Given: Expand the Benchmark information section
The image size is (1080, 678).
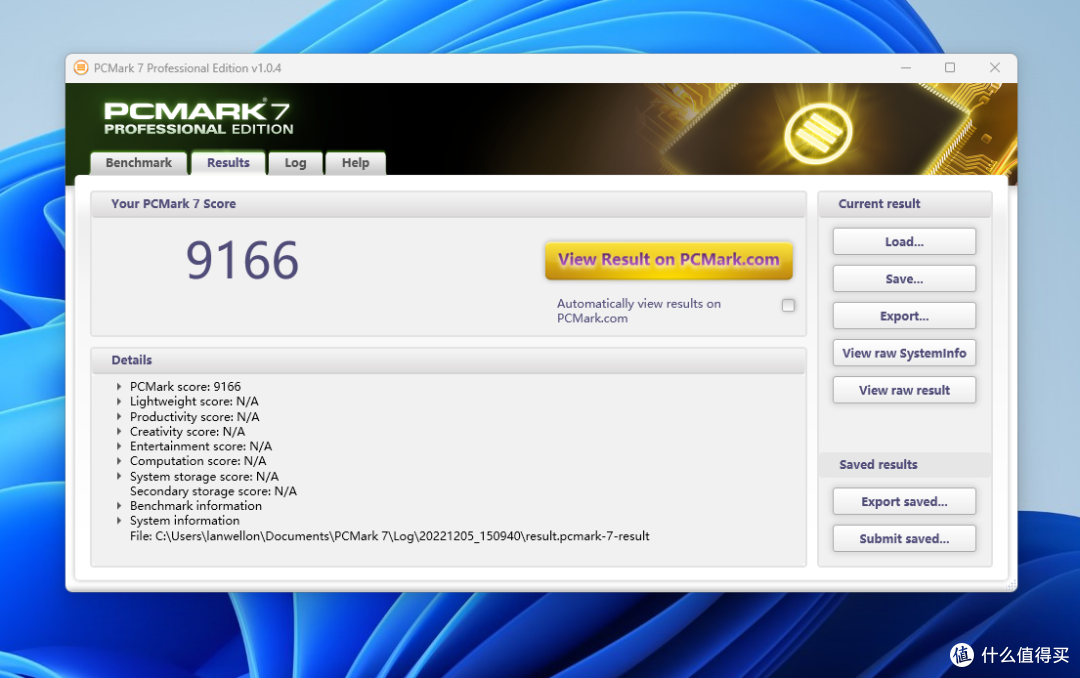Looking at the screenshot, I should (120, 506).
